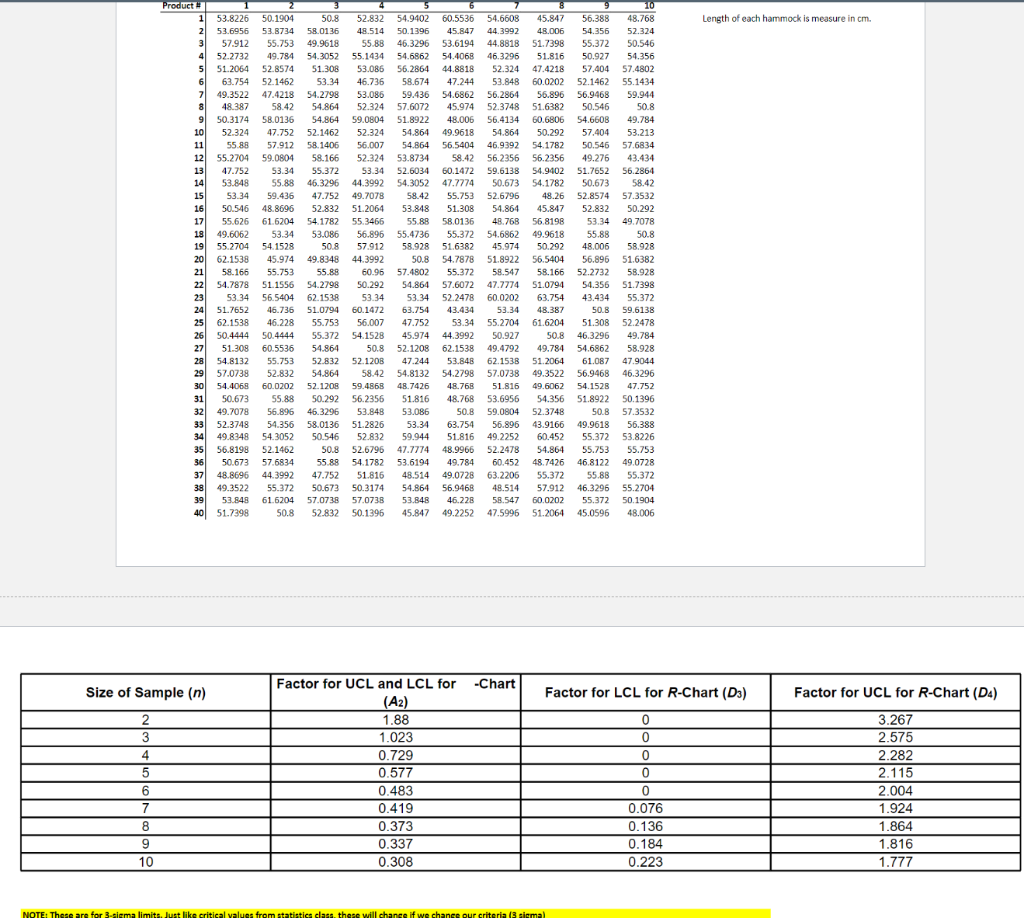Select the sample size 10 row label
Viewport: 1024px width, 918px height.
point(146,862)
